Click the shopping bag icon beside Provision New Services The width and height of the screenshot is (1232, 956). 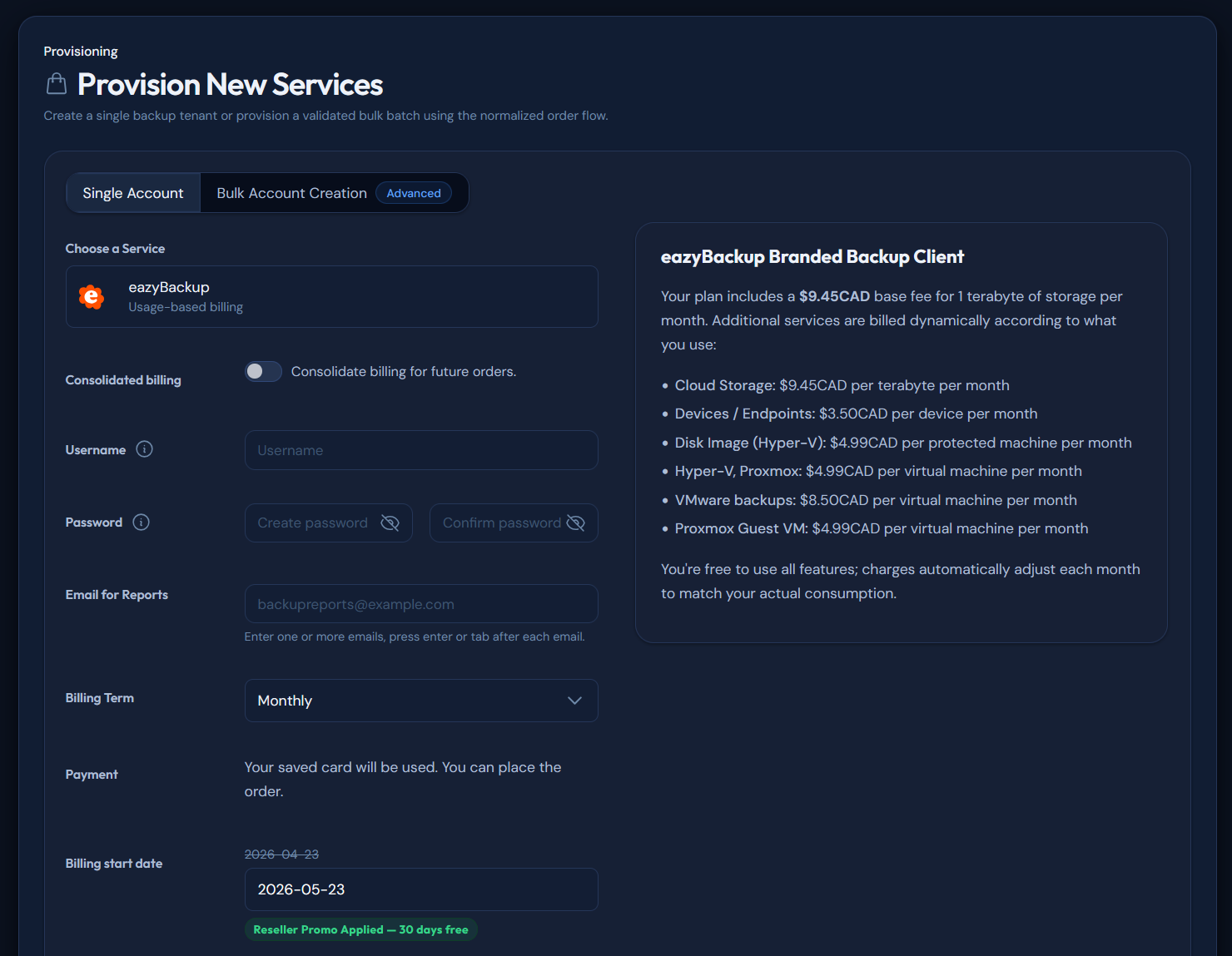click(x=57, y=84)
